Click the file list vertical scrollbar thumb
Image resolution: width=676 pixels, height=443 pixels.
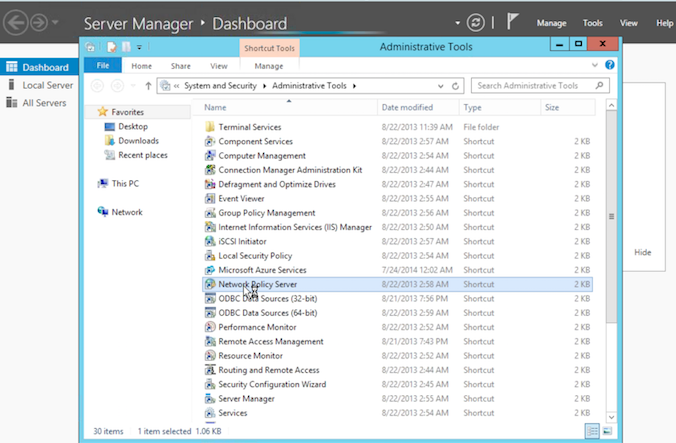click(611, 216)
